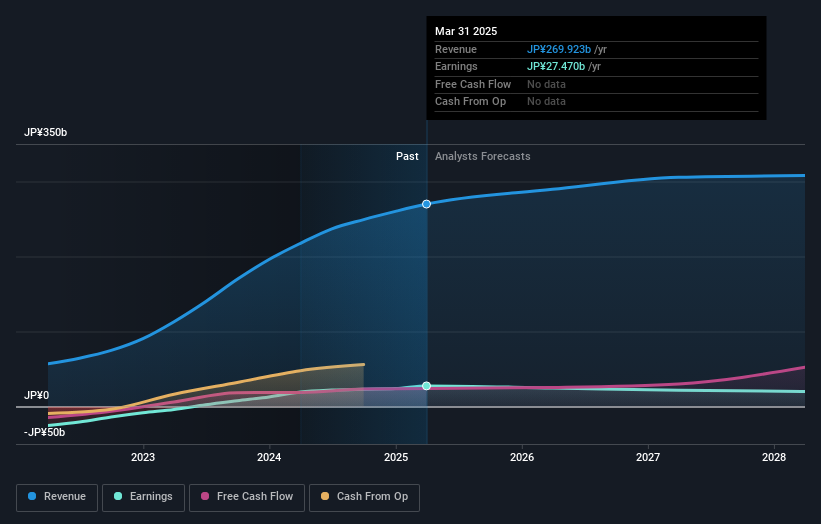821x524 pixels.
Task: Click the blue Revenue legend dot
Action: click(x=32, y=496)
